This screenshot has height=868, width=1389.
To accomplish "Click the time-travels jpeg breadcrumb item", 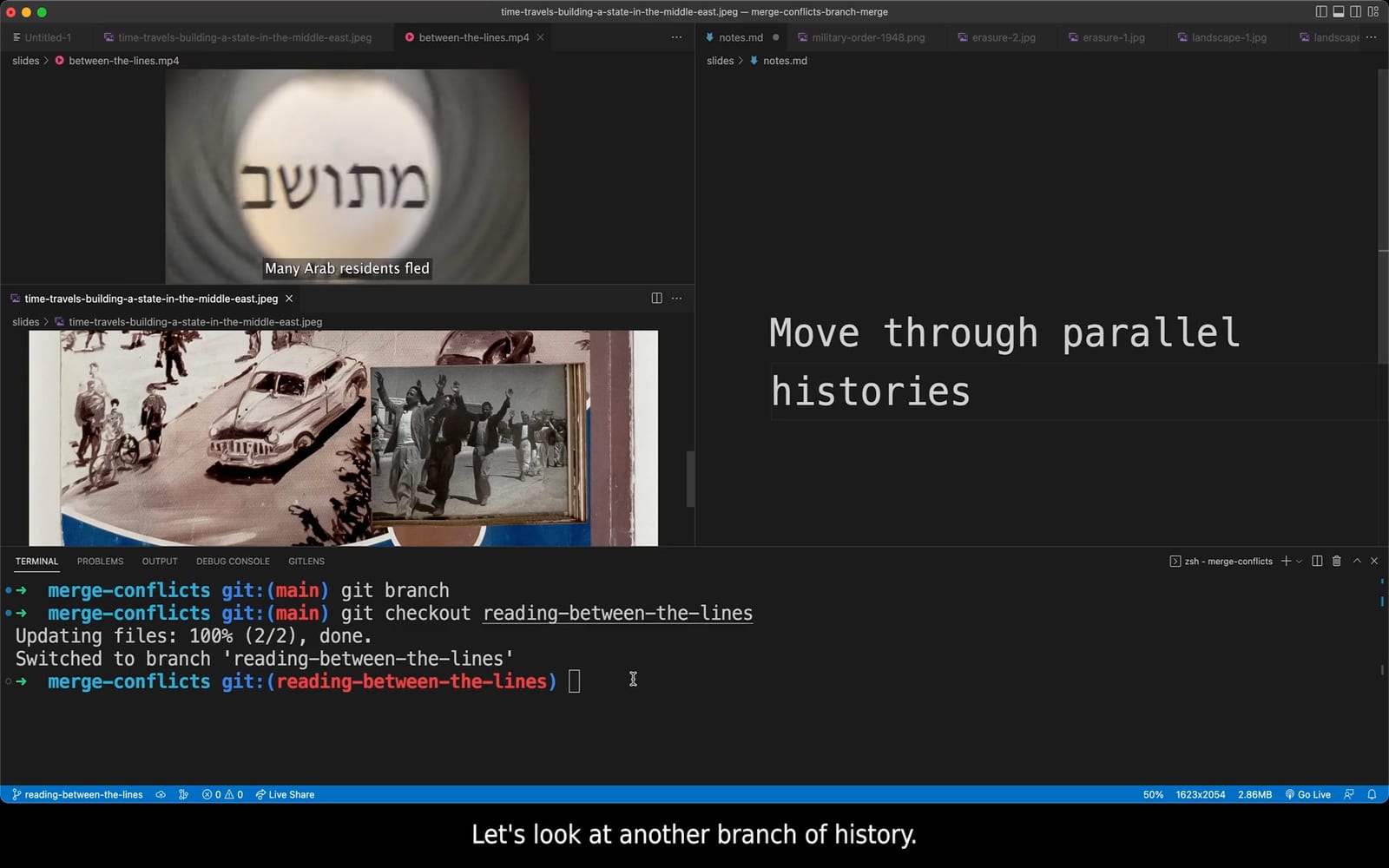I will 188,322.
